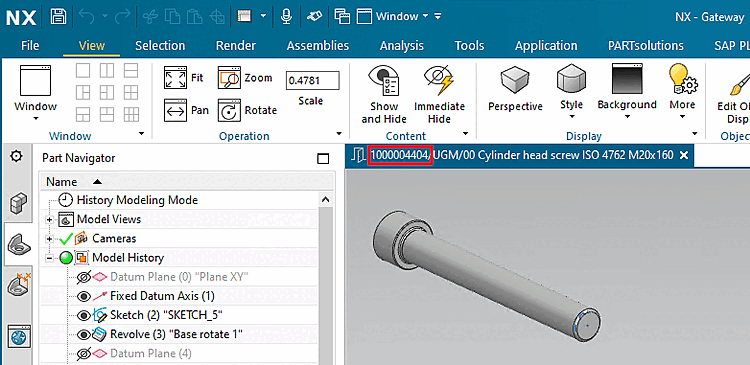
Task: Click the Scale value input field
Action: tap(312, 80)
